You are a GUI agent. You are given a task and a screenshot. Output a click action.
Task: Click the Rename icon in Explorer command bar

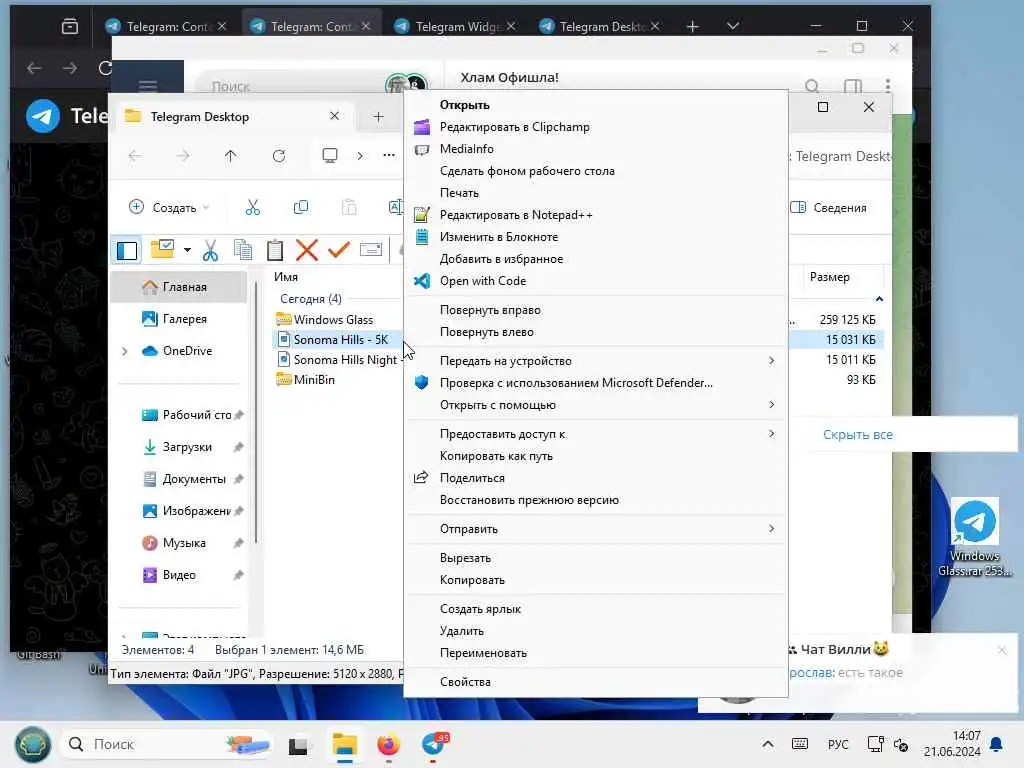pyautogui.click(x=395, y=208)
